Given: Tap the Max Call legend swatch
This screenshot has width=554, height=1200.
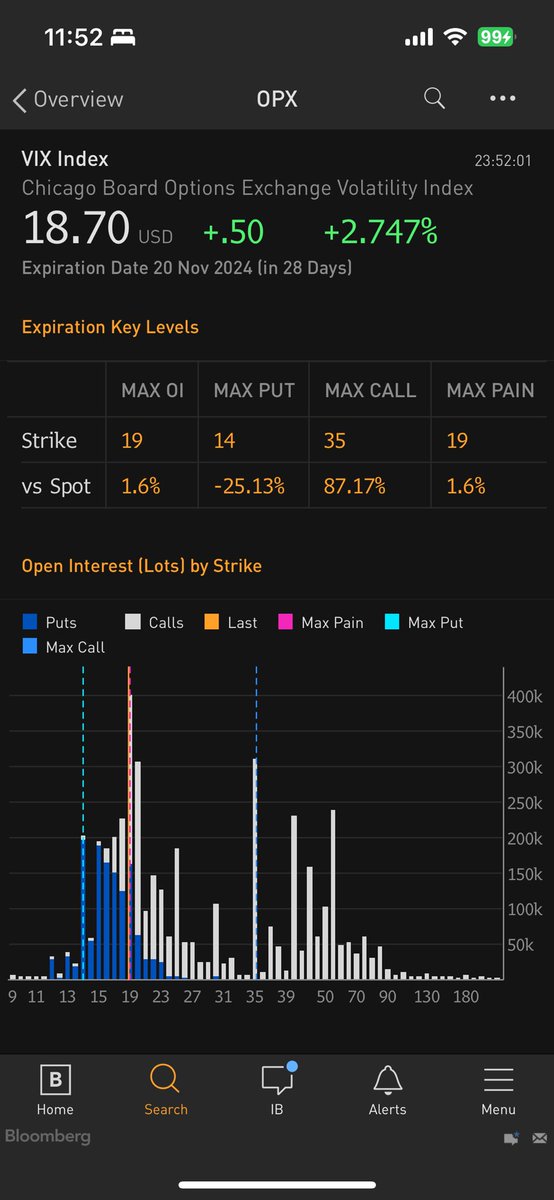Looking at the screenshot, I should tap(30, 647).
